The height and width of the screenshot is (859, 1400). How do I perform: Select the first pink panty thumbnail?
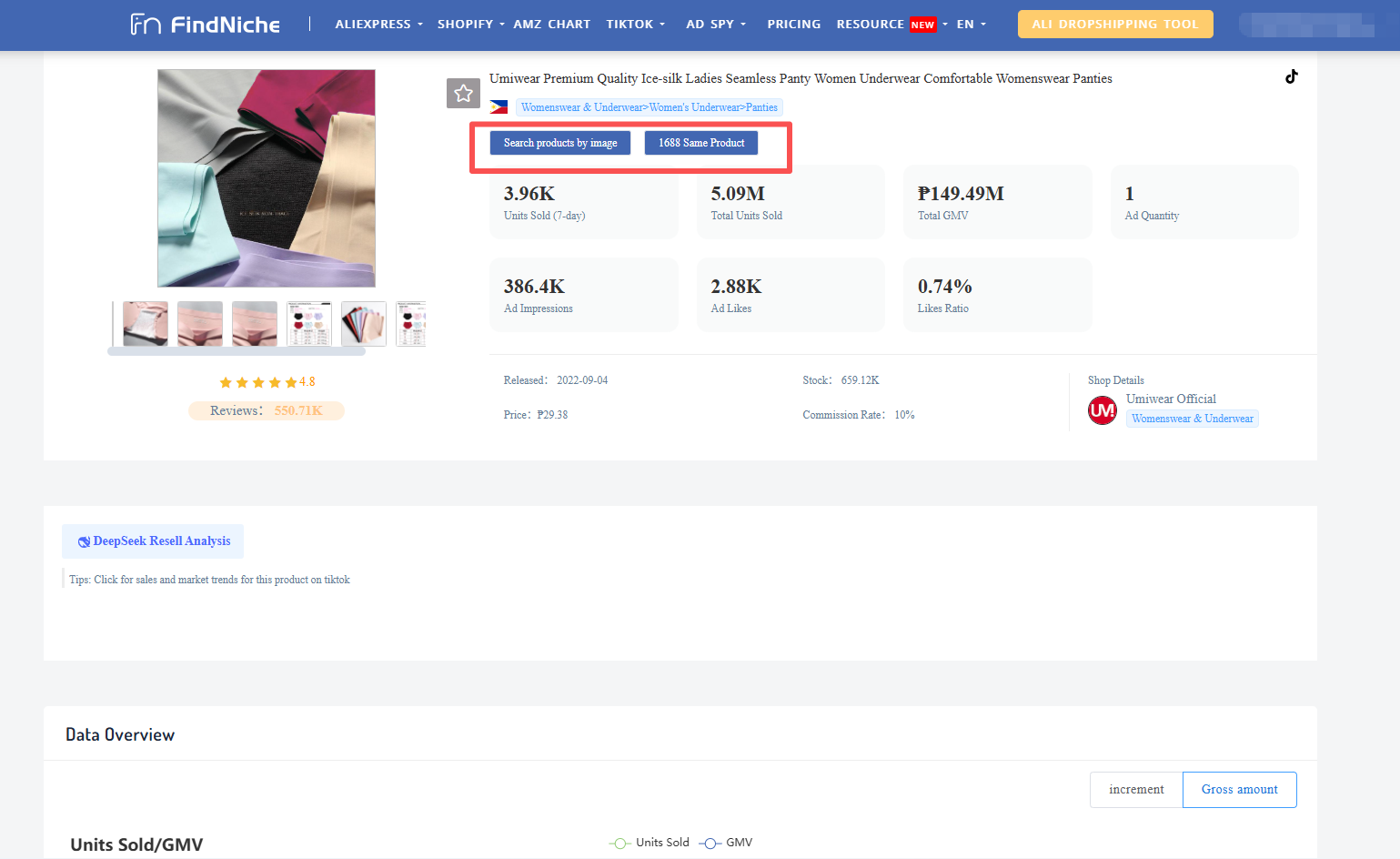(146, 324)
